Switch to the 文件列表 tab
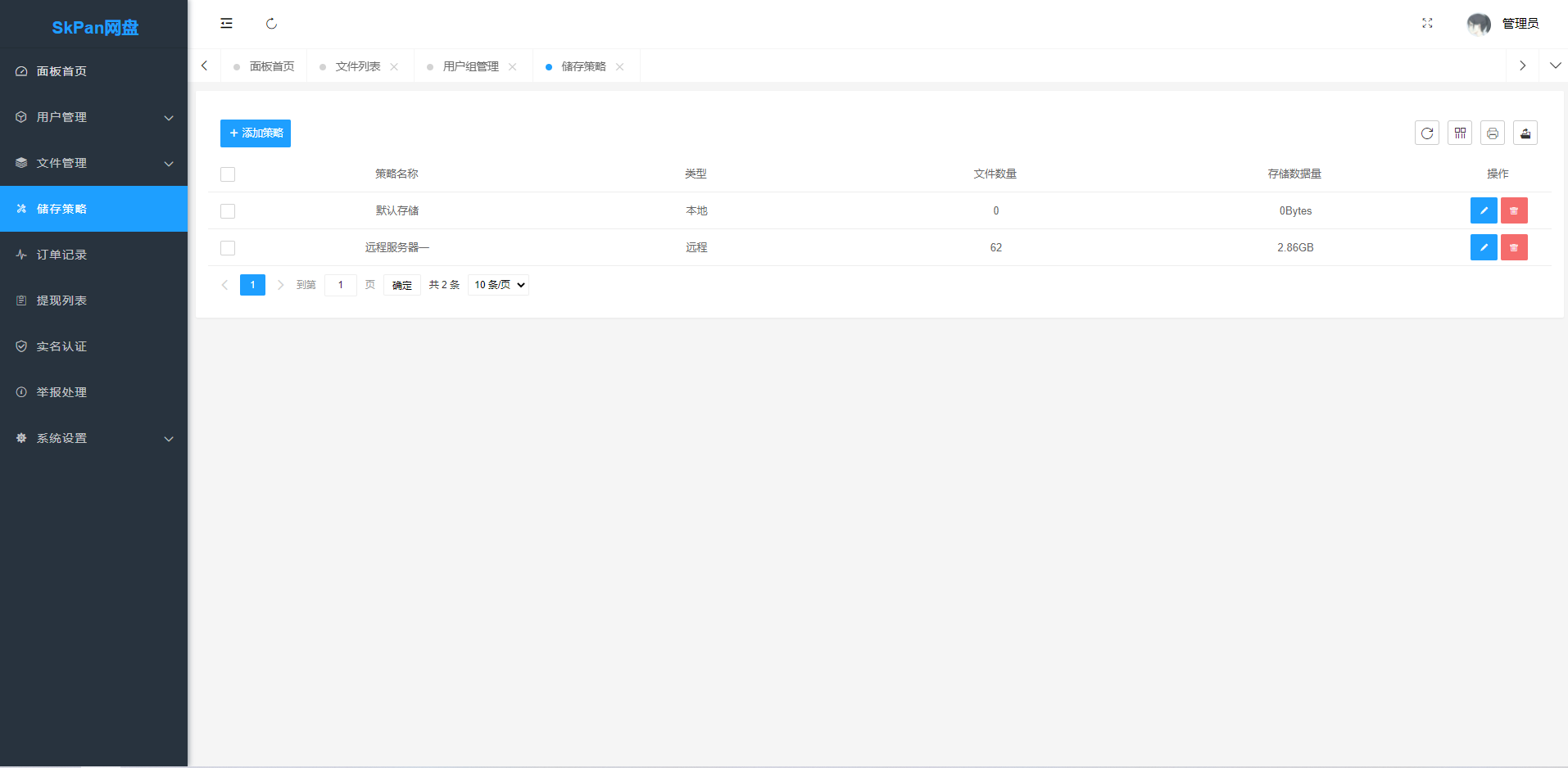Image resolution: width=1568 pixels, height=768 pixels. [x=357, y=66]
